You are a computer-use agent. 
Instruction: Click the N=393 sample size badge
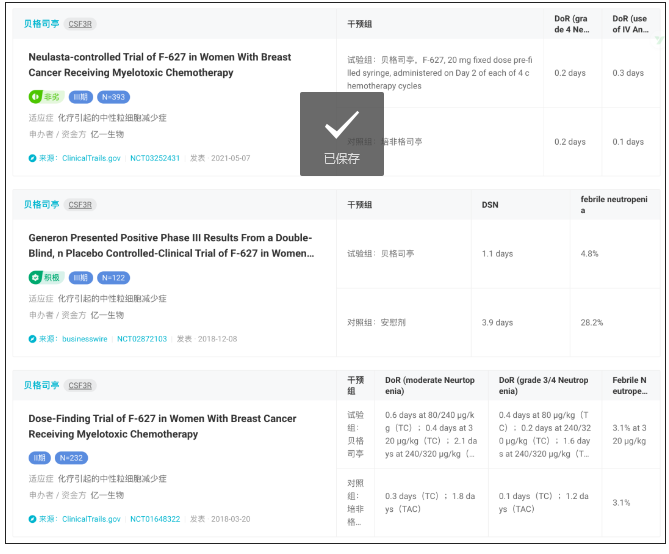pos(112,97)
